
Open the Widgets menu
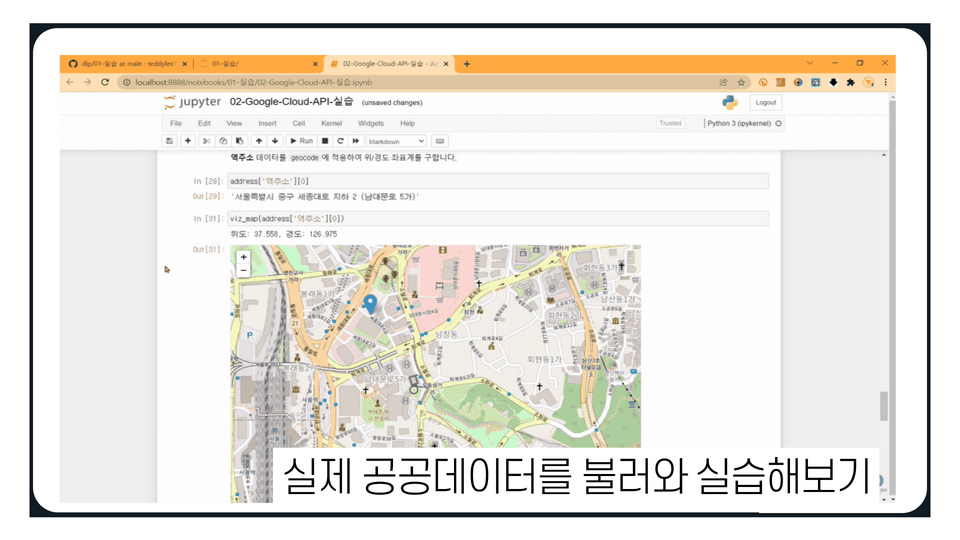tap(370, 123)
